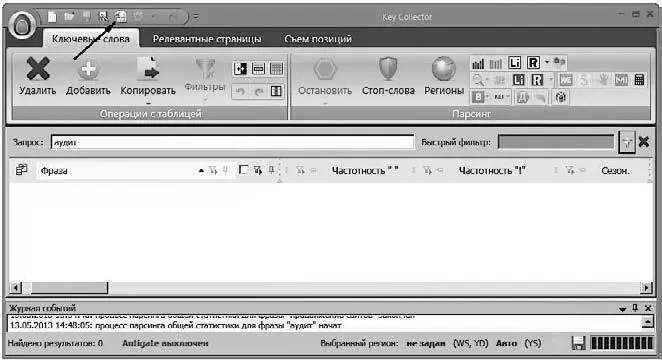Click the column arrange icon with black half
Screen dimensions: 662x360
pyautogui.click(x=240, y=69)
